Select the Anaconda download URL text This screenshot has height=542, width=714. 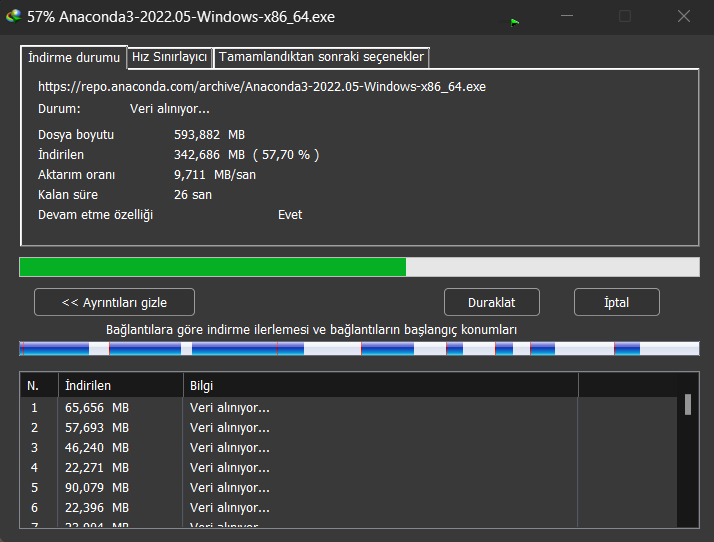tap(262, 87)
